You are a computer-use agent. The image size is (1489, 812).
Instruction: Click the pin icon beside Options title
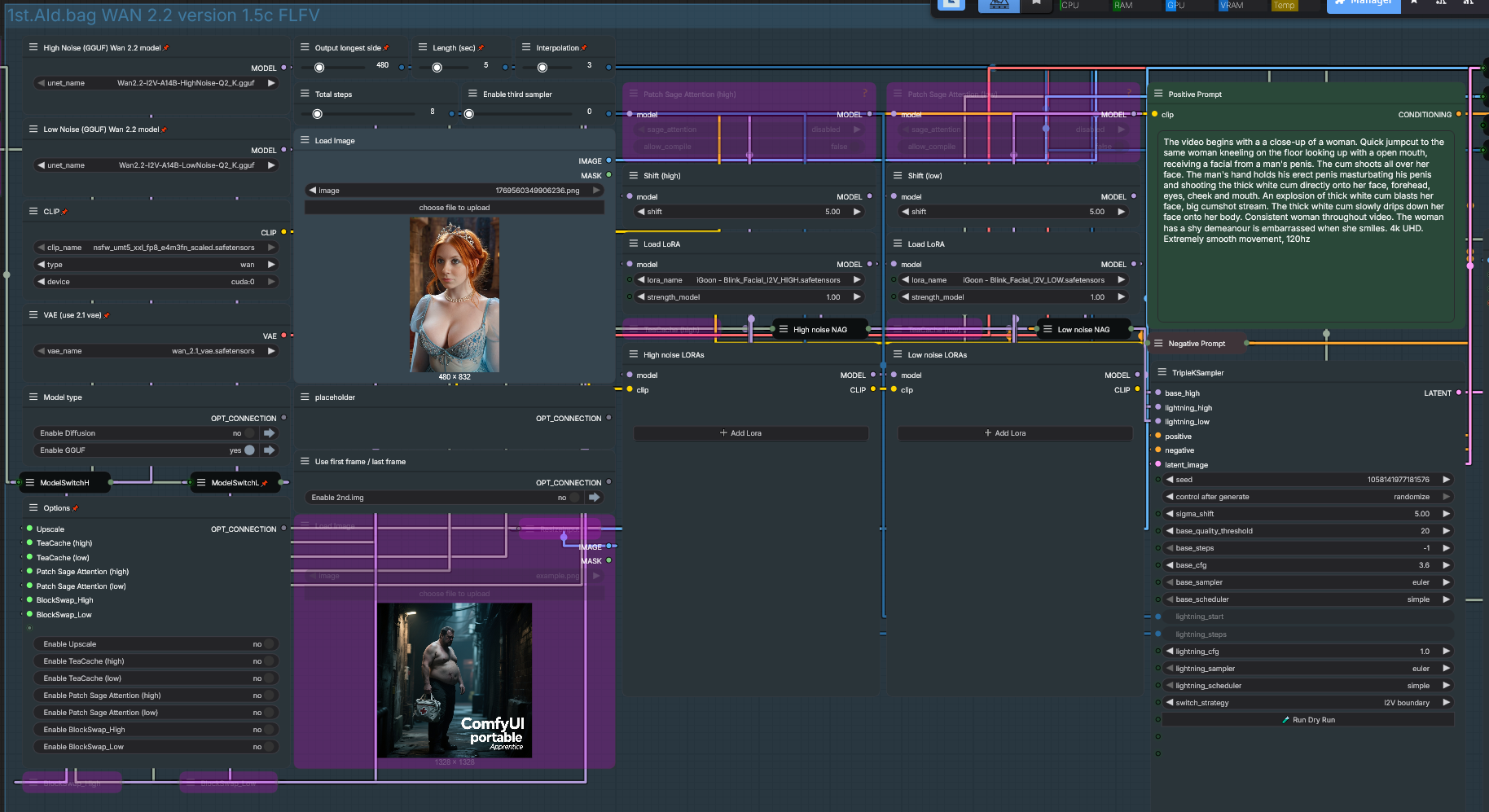76,508
